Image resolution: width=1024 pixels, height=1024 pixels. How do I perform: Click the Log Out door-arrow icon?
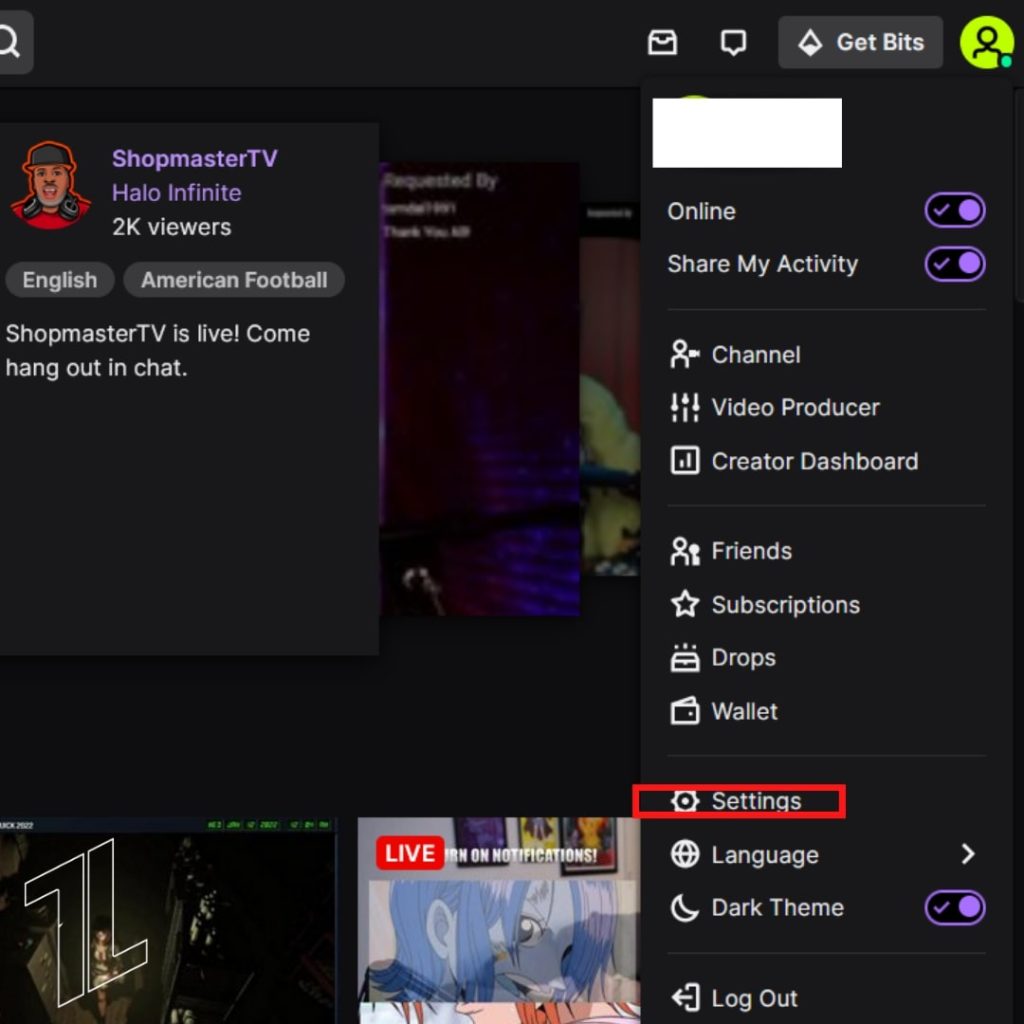coord(686,998)
